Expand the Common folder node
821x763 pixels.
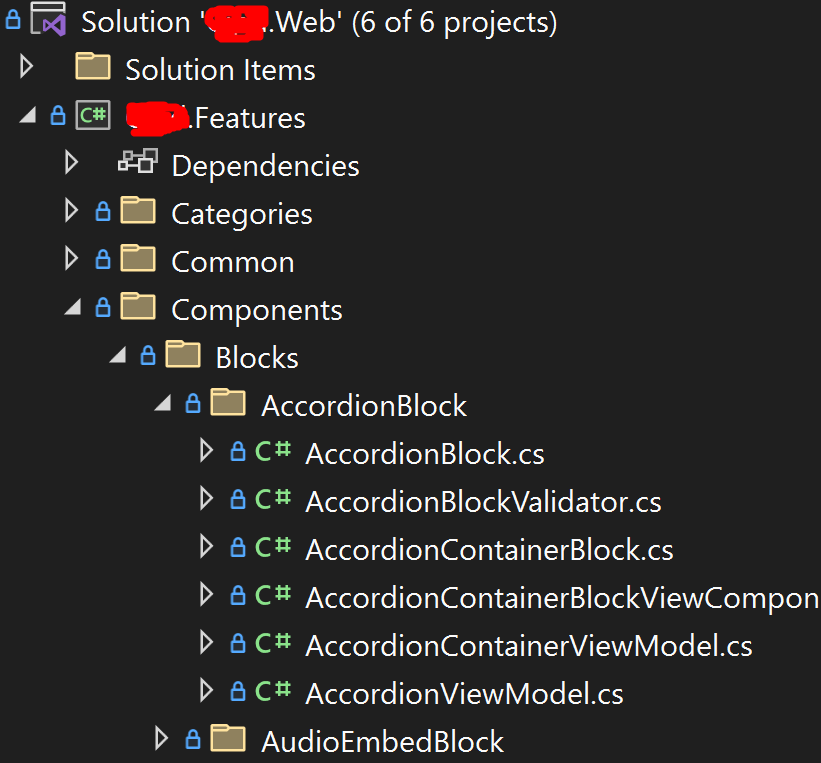click(x=71, y=260)
